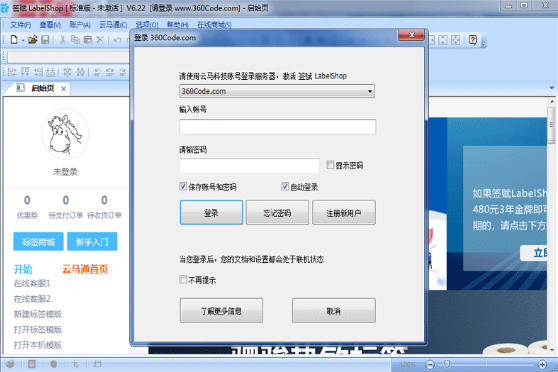Check the 不再提示 checkbox

click(183, 279)
